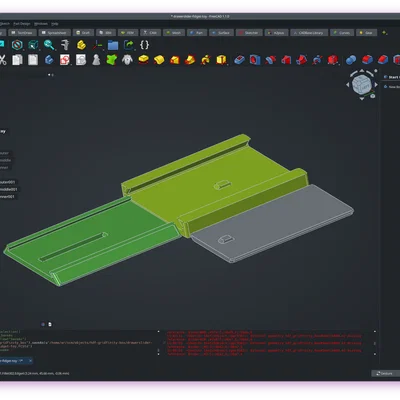
Task: Click the yellow Pad feature icon
Action: point(143,60)
